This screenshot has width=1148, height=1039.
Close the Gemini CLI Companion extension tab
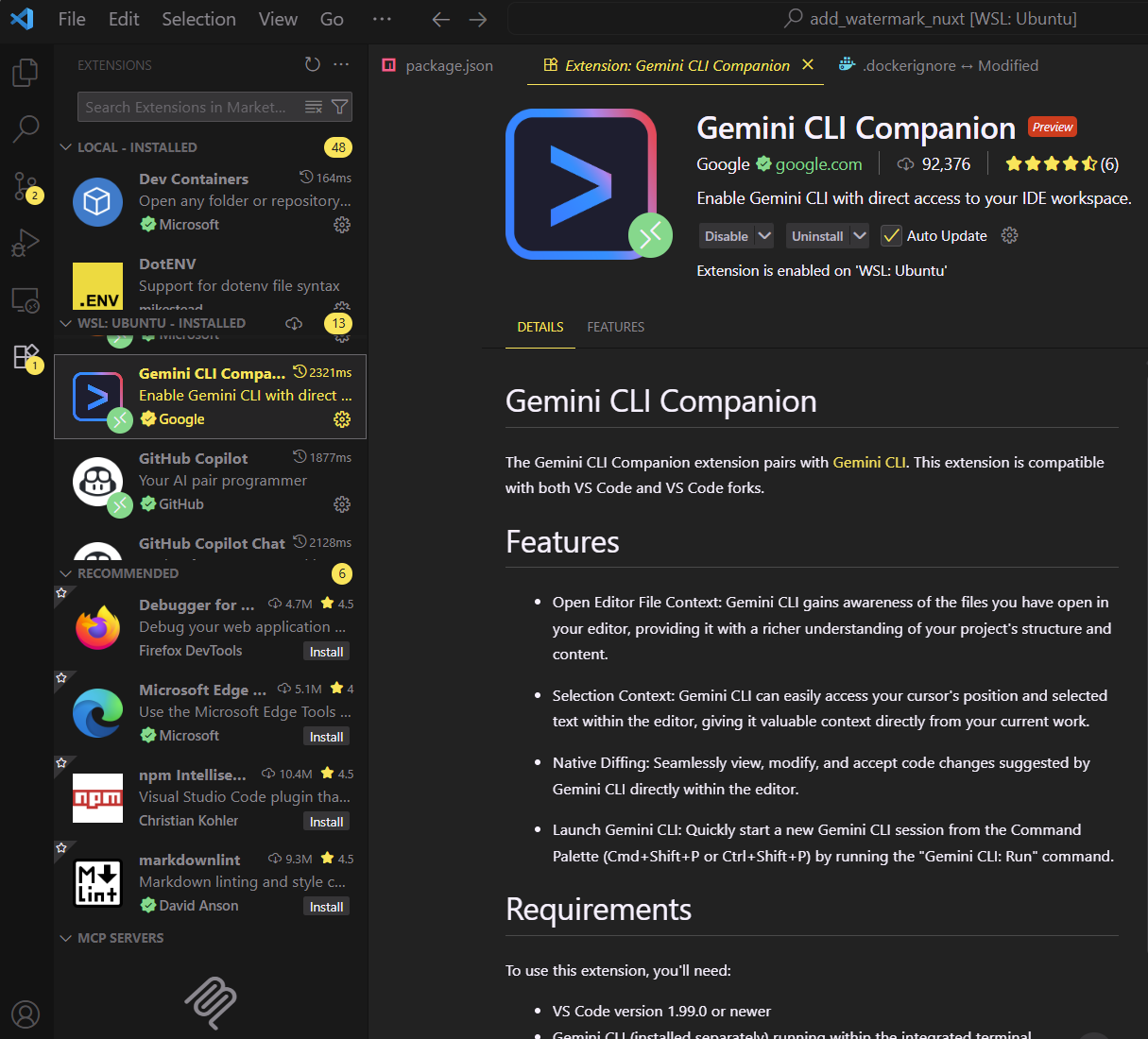[808, 64]
